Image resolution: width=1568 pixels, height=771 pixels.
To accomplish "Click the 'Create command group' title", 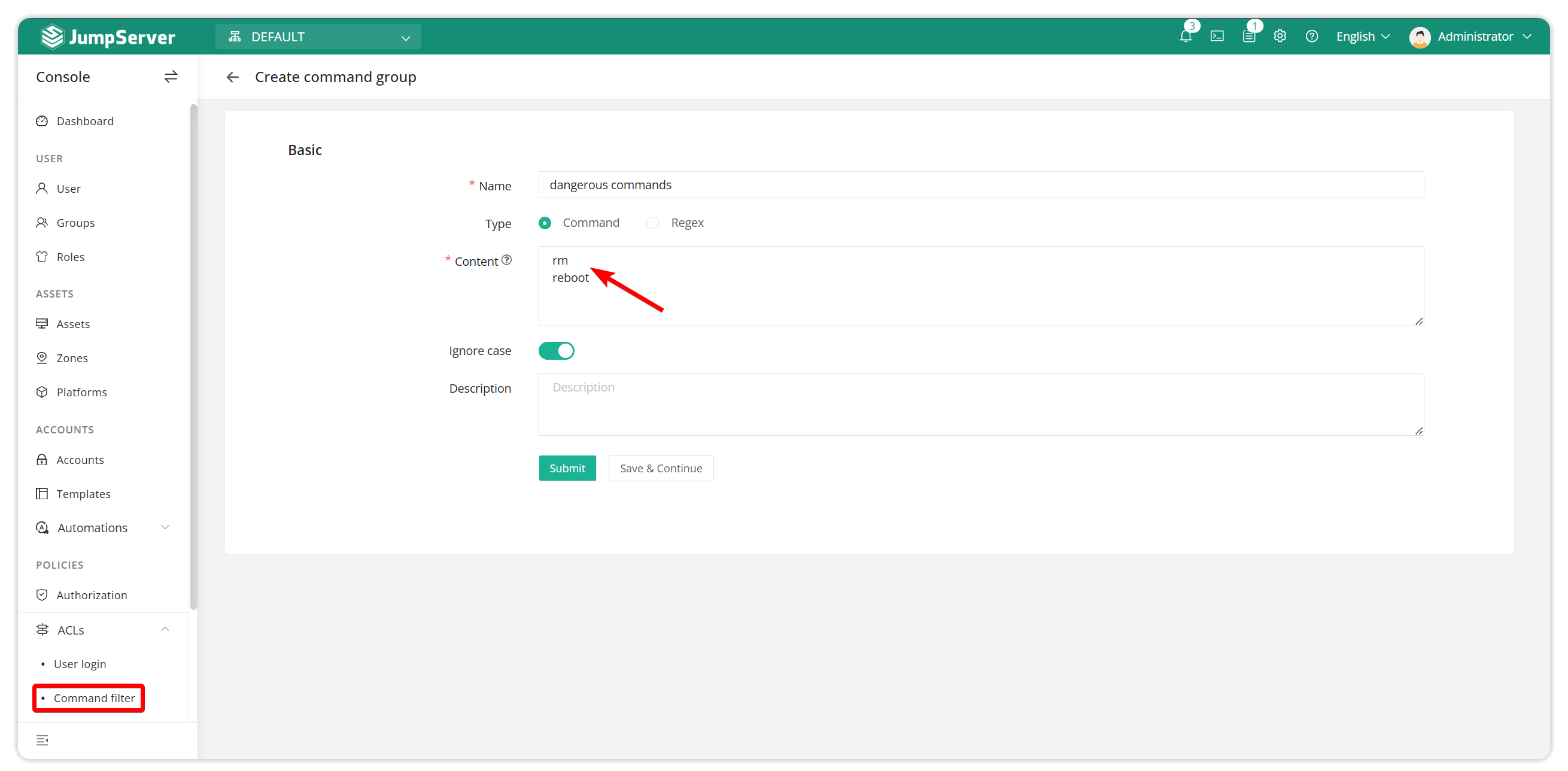I will point(335,77).
